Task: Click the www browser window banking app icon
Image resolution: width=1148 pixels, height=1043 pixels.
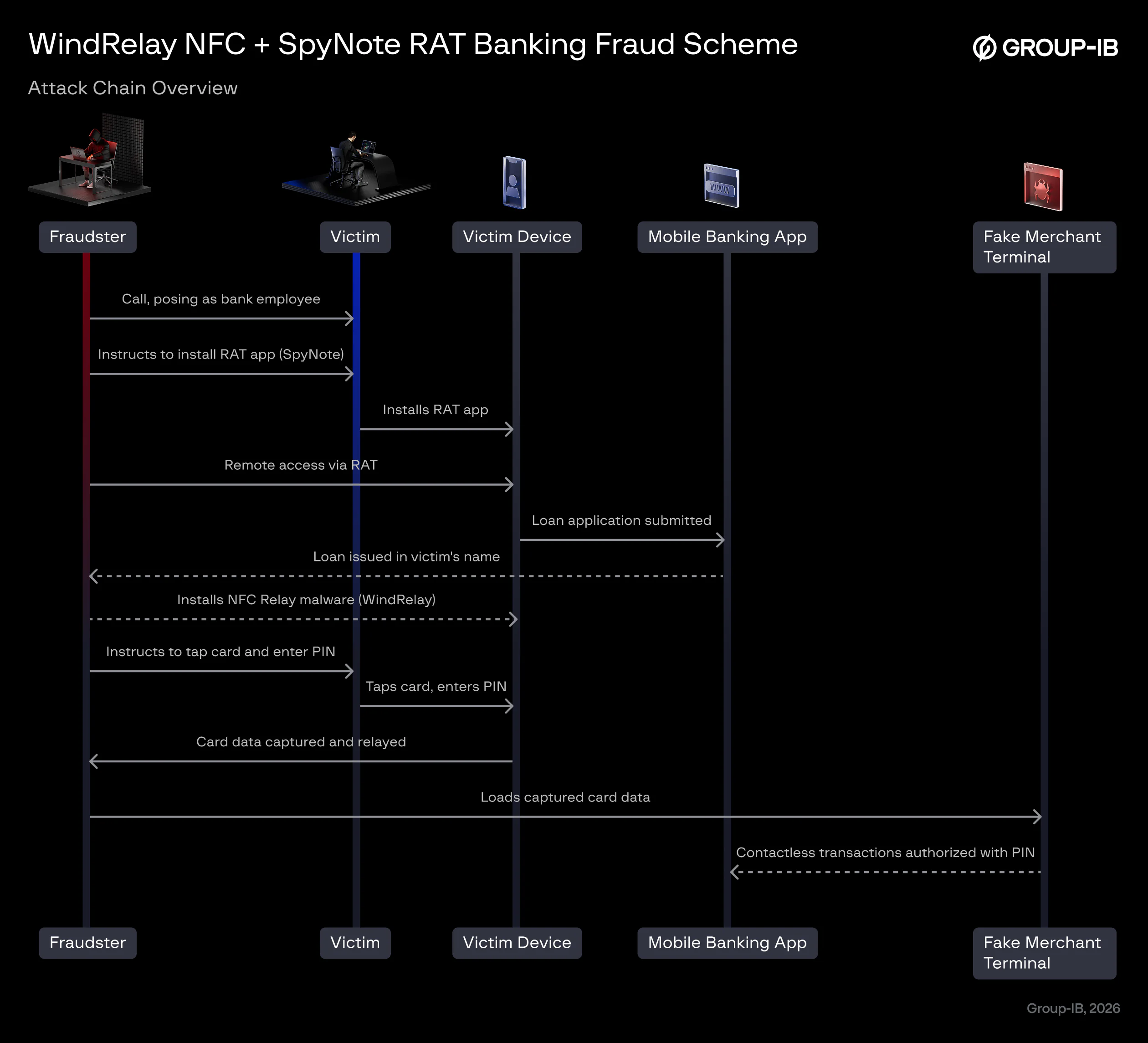Action: click(722, 185)
